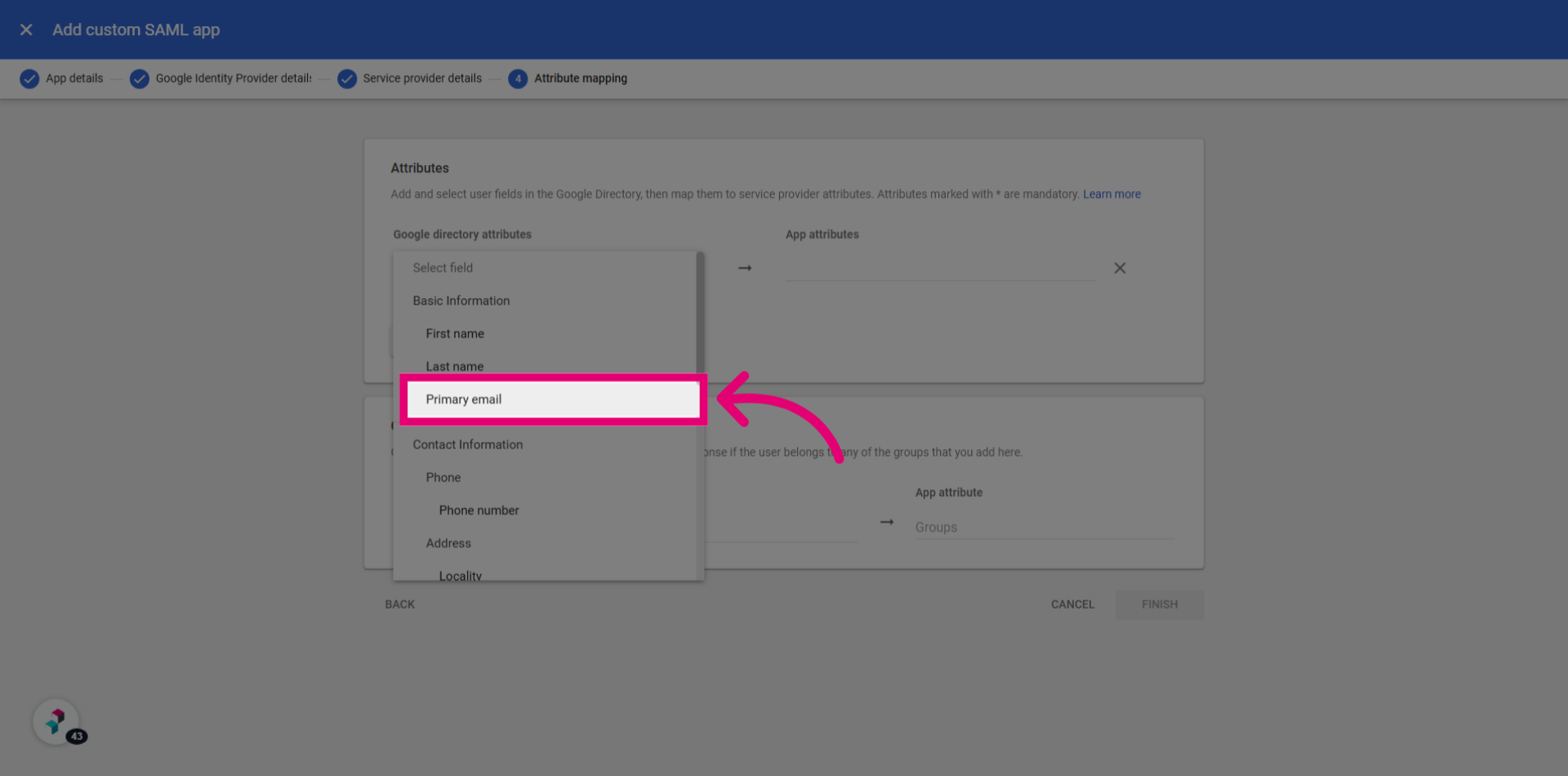This screenshot has height=776, width=1568.
Task: Click the App attributes input field
Action: [941, 268]
